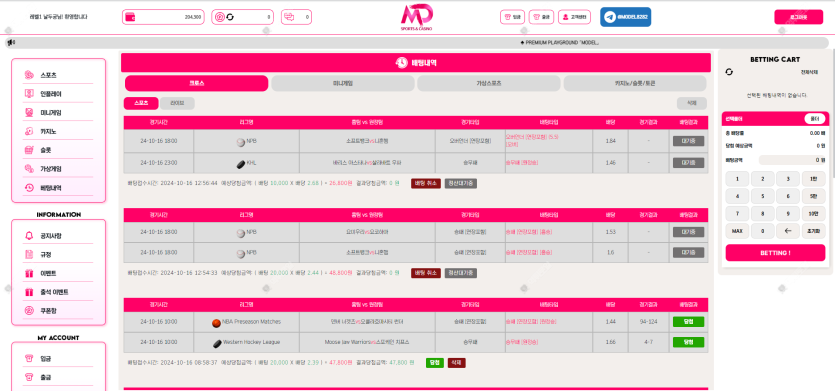Cancel the first bet with 배팅 취소
Viewport: 835px width, 391px height.
tap(425, 183)
